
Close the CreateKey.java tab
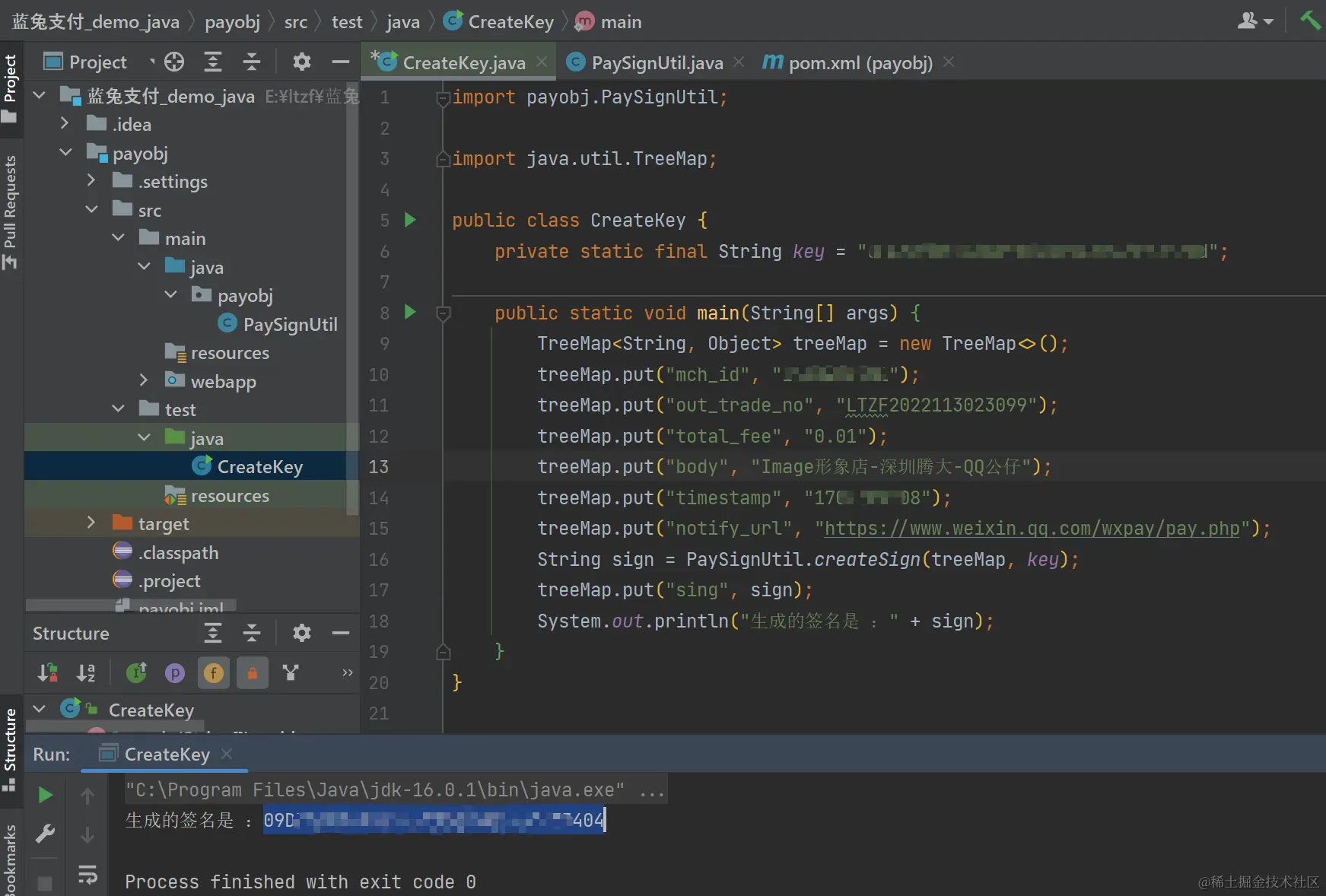(542, 62)
